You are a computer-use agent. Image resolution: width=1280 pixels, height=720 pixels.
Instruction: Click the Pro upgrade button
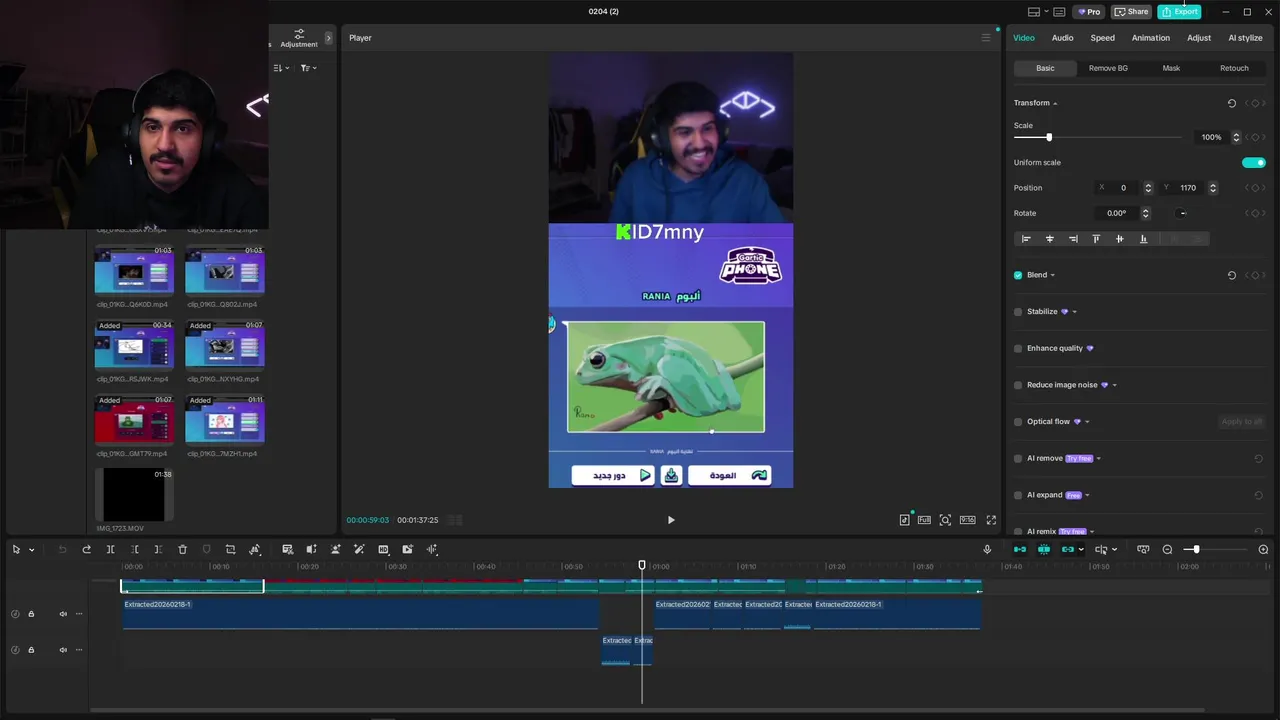pos(1089,12)
